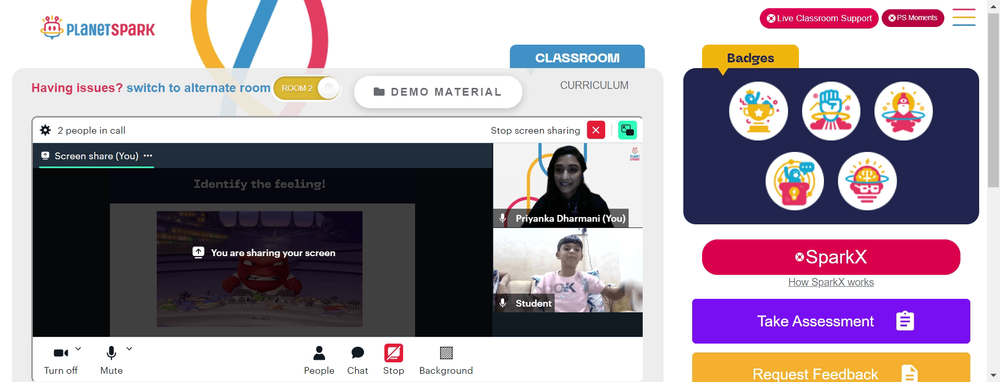Open call settings gear icon
The image size is (1000, 382).
pyautogui.click(x=45, y=130)
